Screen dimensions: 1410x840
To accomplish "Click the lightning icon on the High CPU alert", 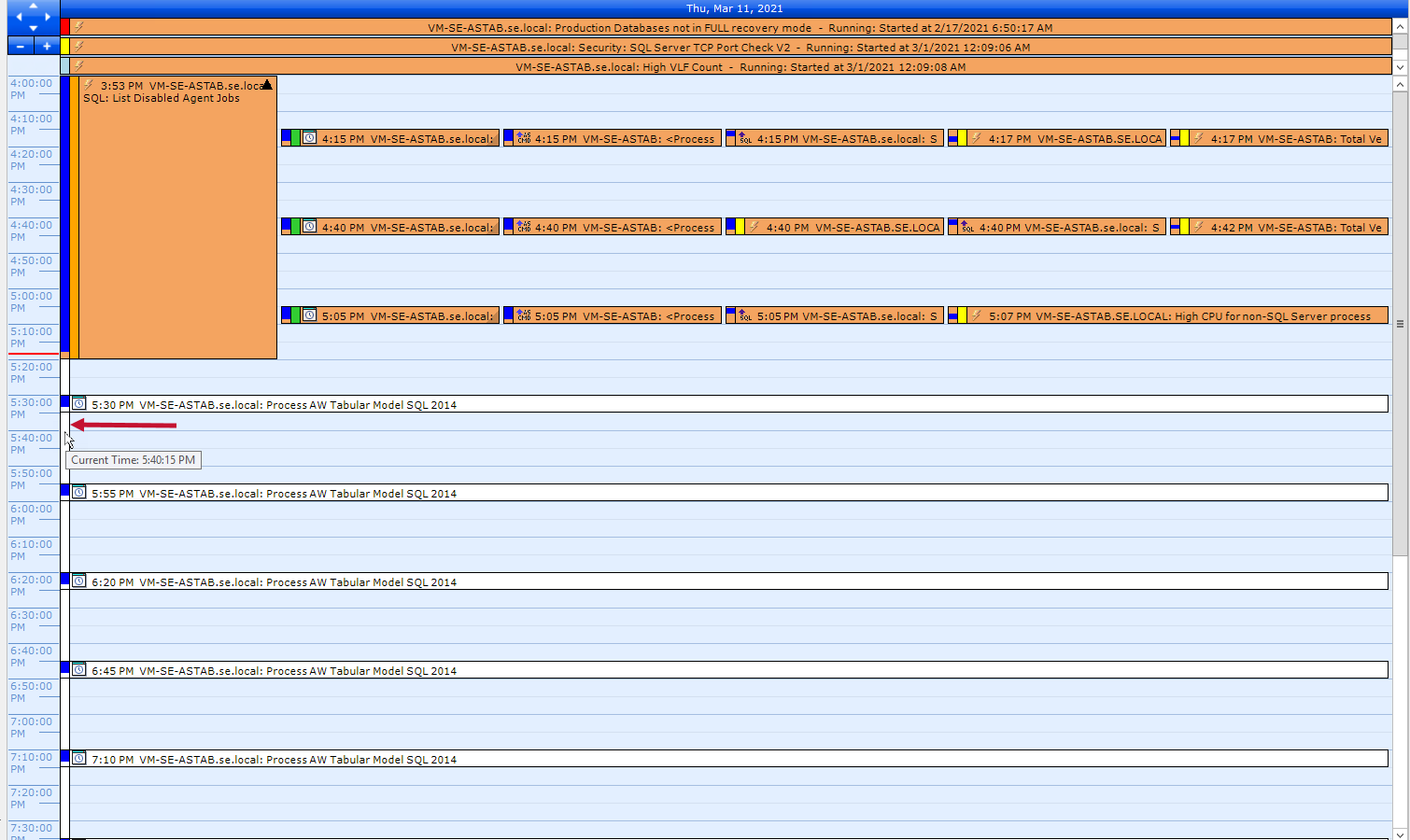I will click(975, 315).
